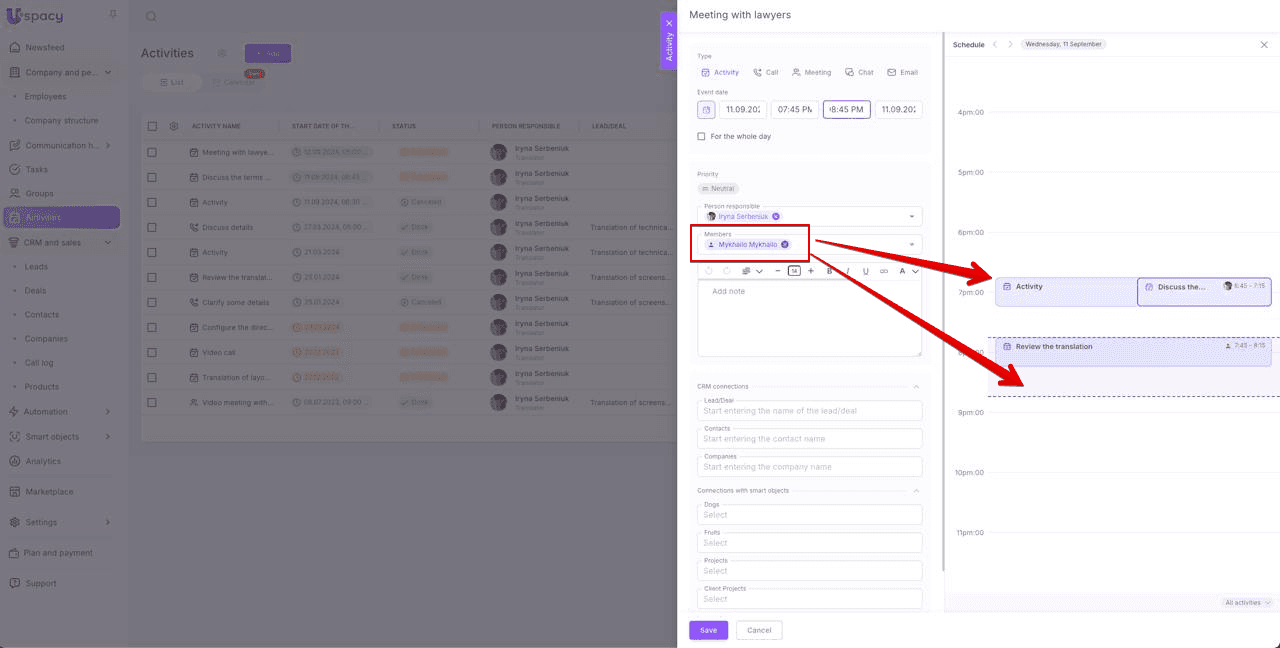This screenshot has width=1280, height=648.
Task: Collapse the CRM connections section
Action: tap(916, 387)
